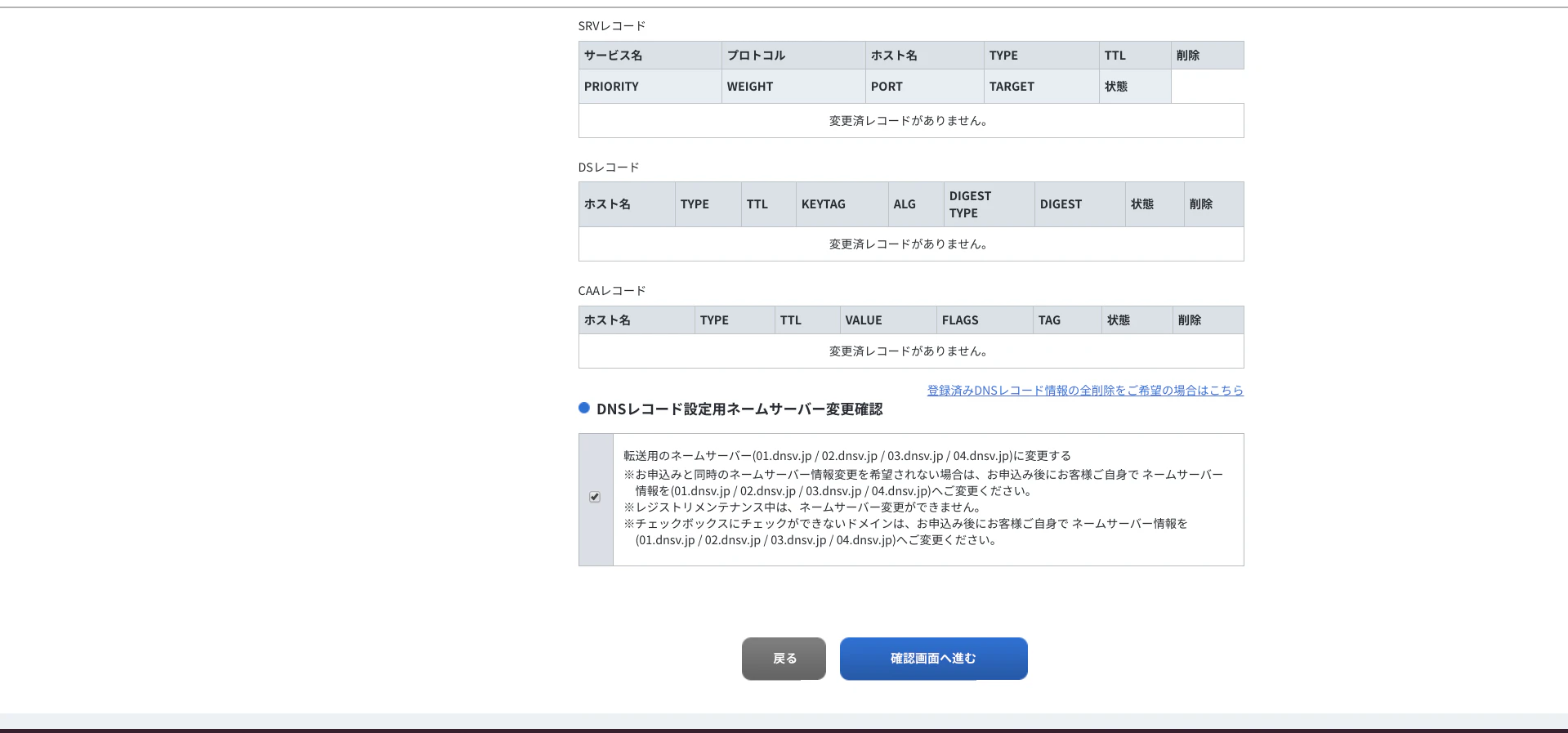Click the text 転送用のネームサーバー(01.dnsv.jp...)に変更する
Image resolution: width=1568 pixels, height=733 pixels.
847,456
